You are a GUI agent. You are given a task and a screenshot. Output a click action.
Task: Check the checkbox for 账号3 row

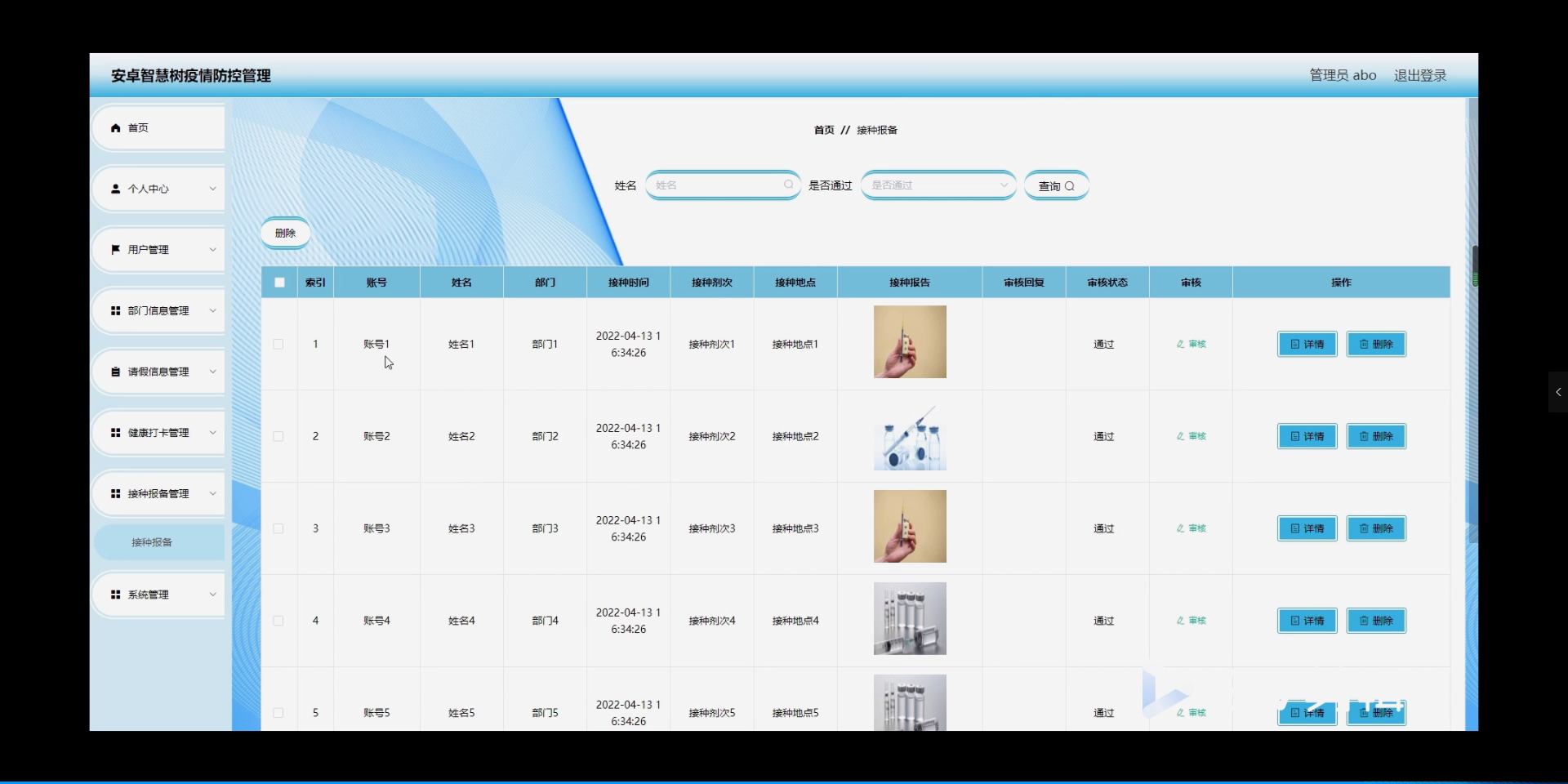coord(278,528)
